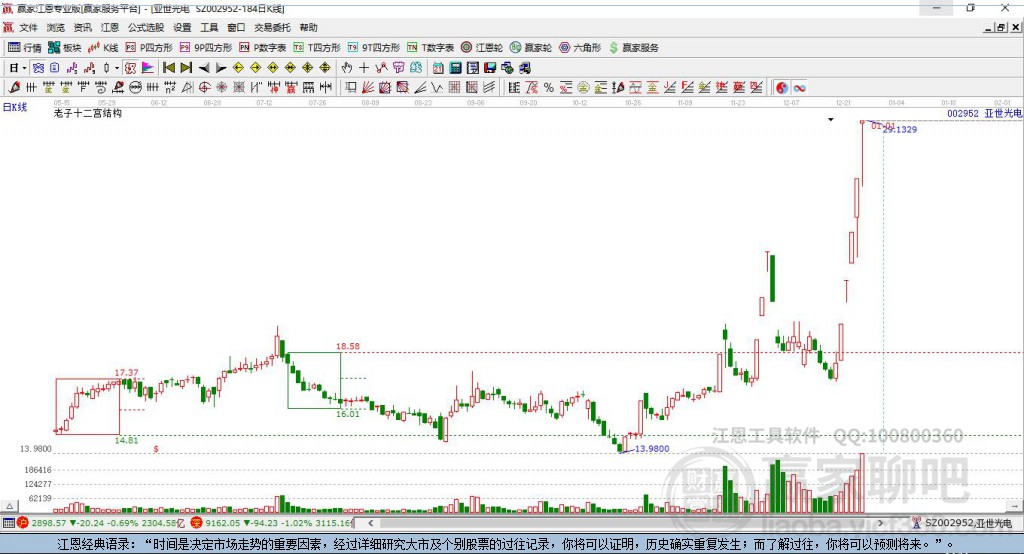The height and width of the screenshot is (554, 1024).
Task: Select the red fan lines tool
Action: point(368,88)
